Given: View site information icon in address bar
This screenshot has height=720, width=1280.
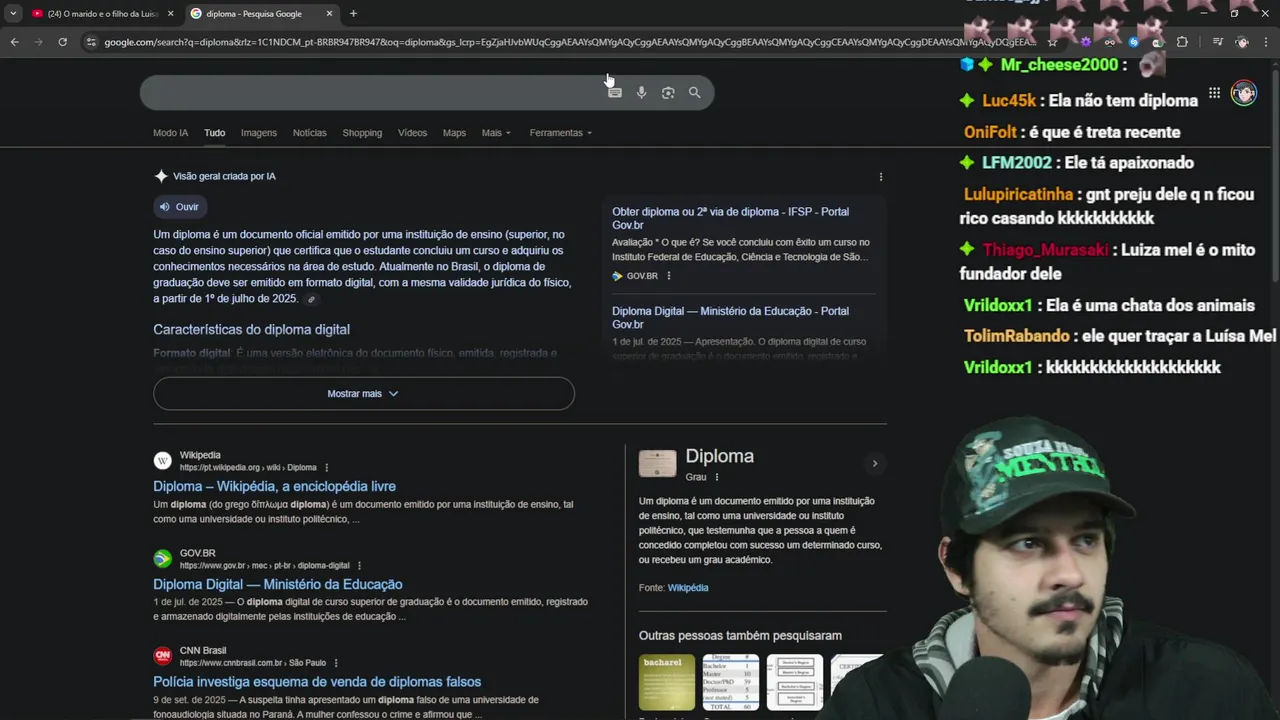Looking at the screenshot, I should click(x=91, y=42).
